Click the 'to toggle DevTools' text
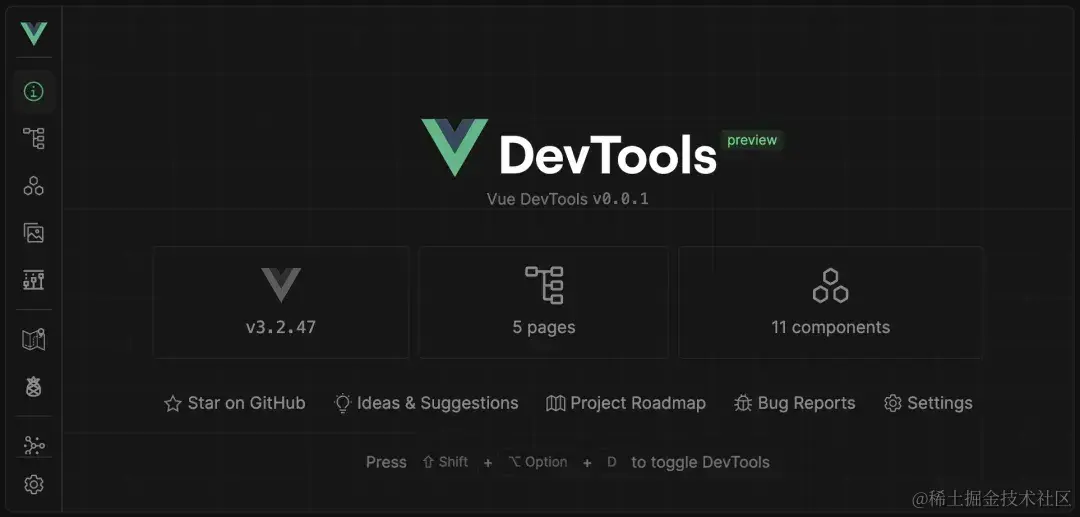The height and width of the screenshot is (517, 1080). tap(700, 462)
